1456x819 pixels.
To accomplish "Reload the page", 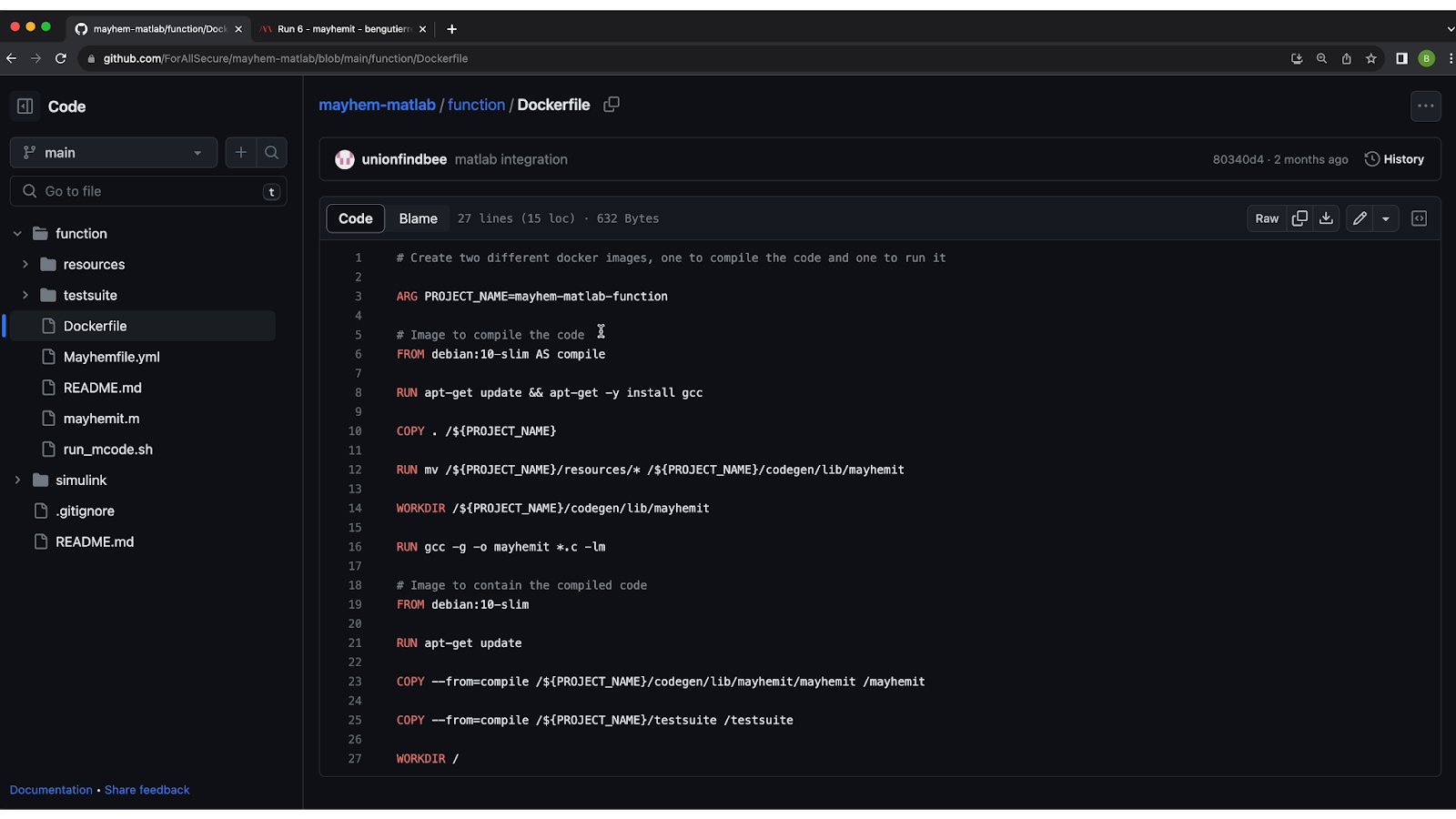I will pos(61,58).
